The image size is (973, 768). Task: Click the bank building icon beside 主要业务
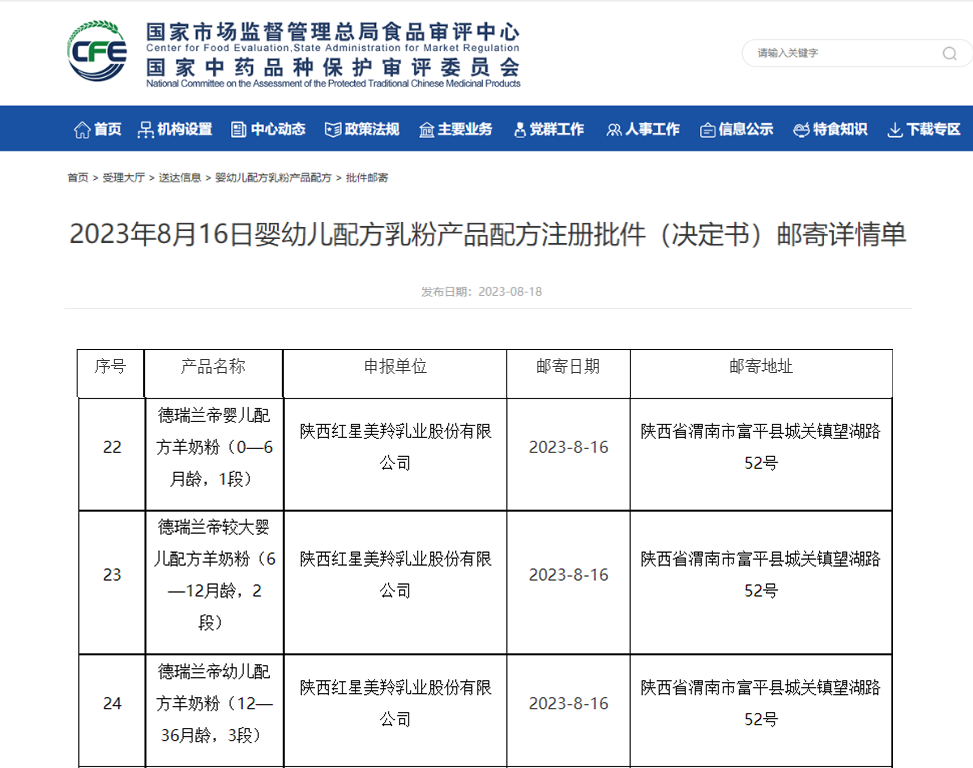426,128
